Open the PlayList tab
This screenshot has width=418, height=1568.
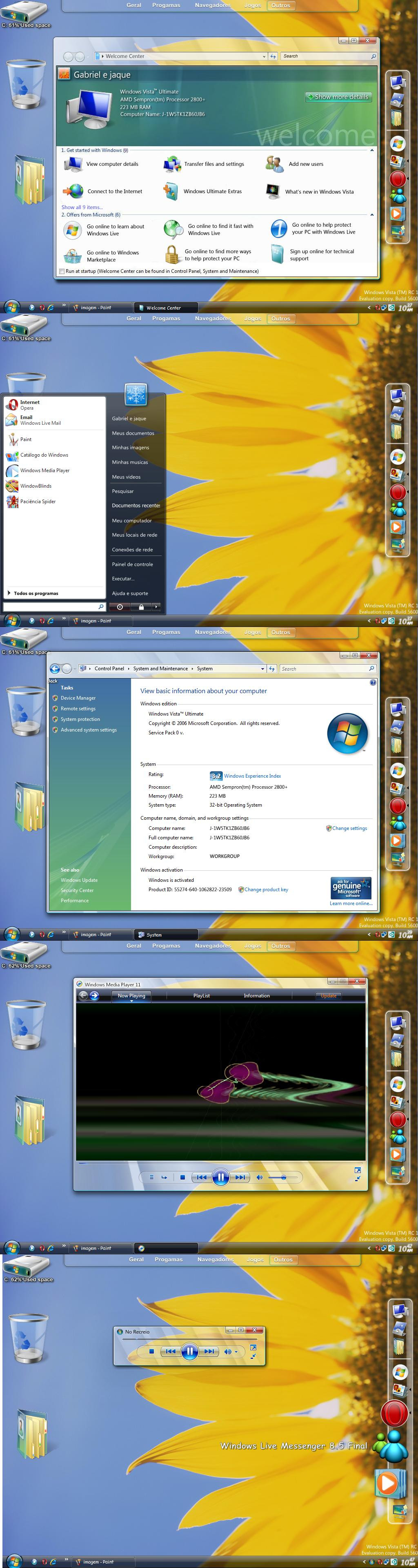(201, 996)
